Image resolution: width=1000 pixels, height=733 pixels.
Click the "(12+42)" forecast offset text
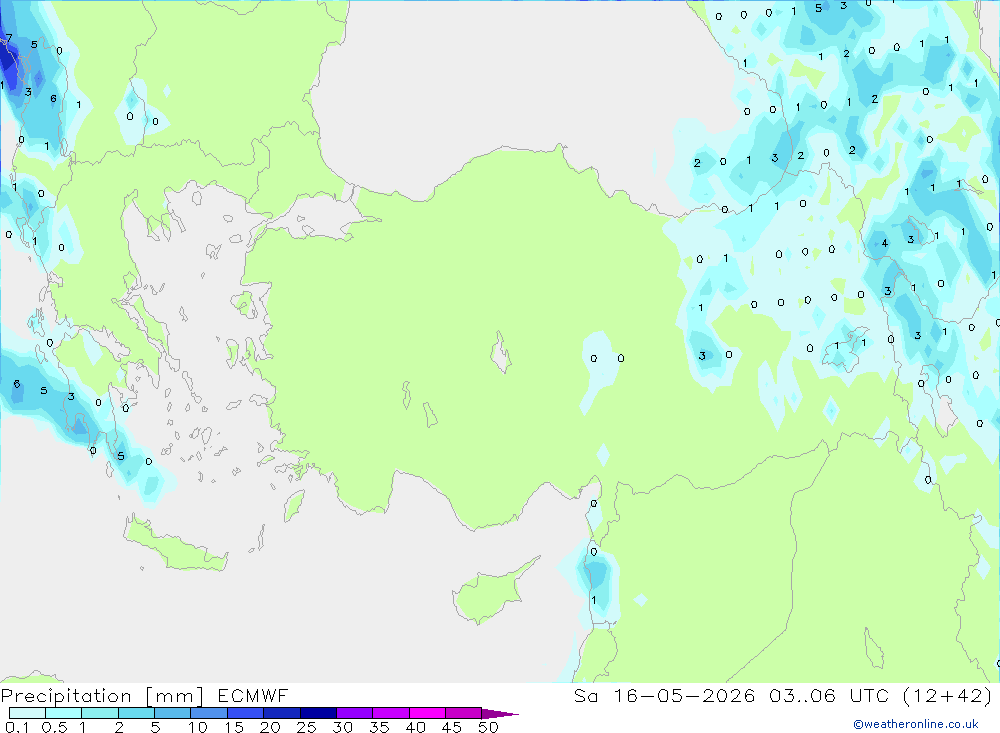pos(947,696)
